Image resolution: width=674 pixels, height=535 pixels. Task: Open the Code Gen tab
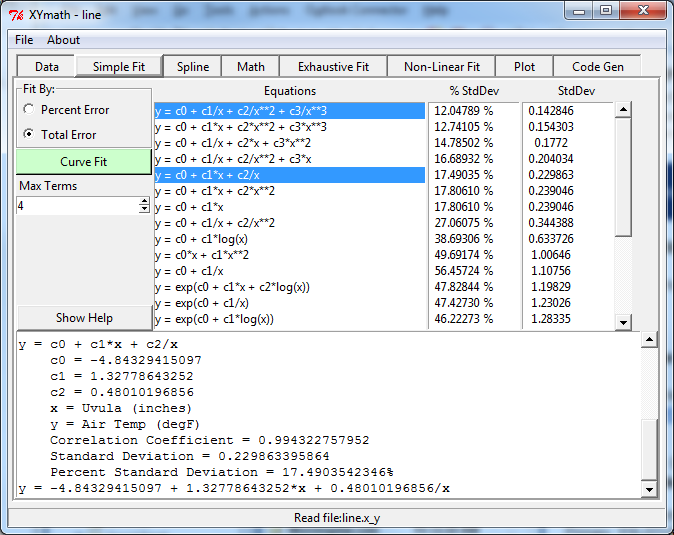598,67
